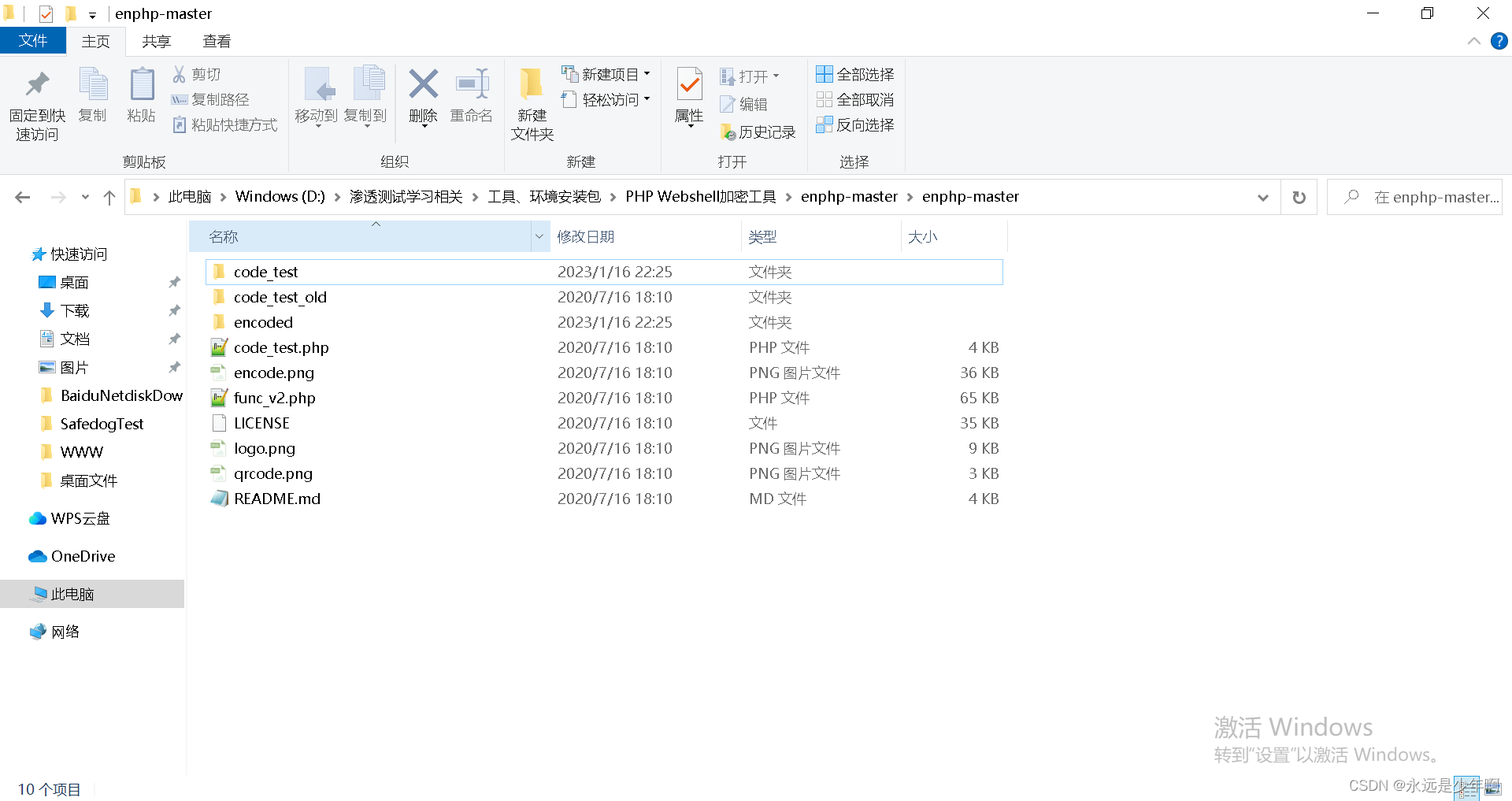Open the File (文件) tab

[32, 41]
